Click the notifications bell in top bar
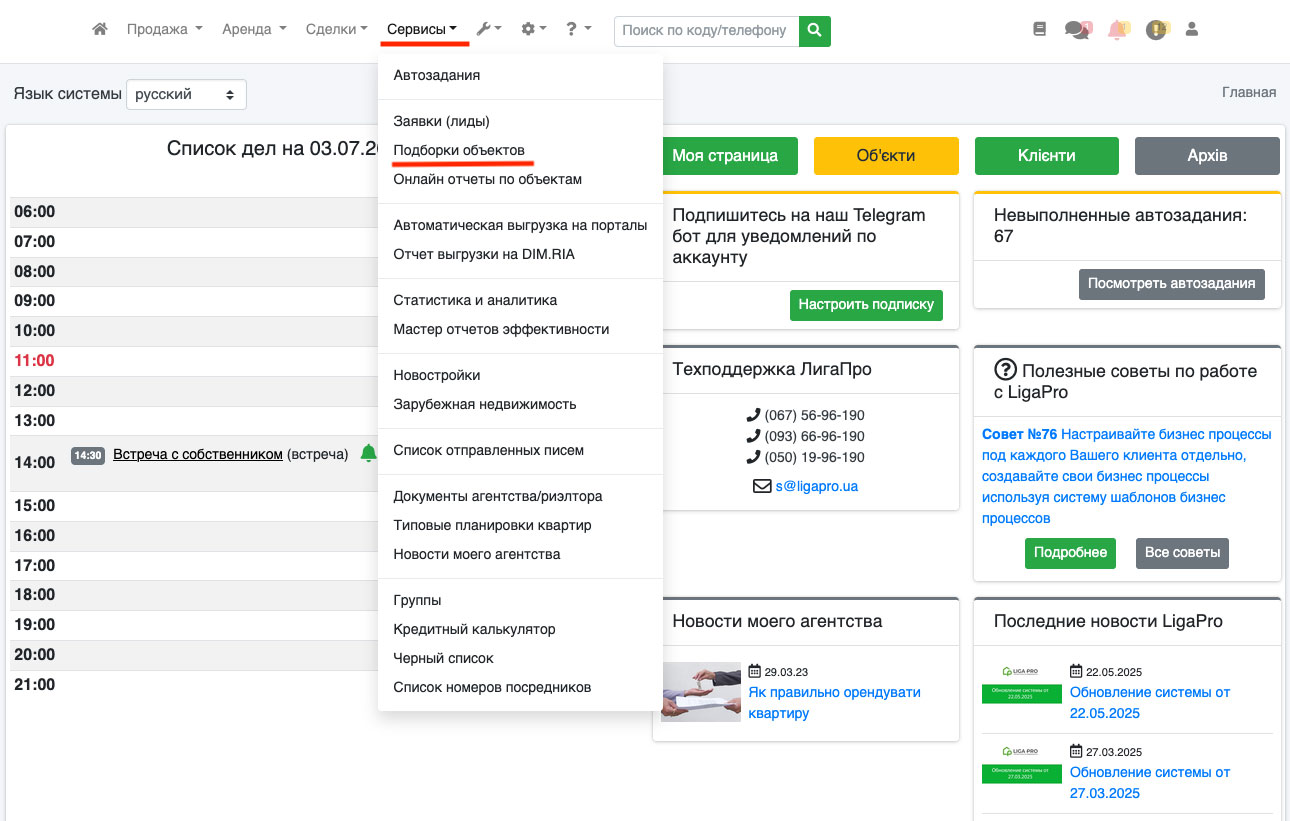 coord(1117,30)
